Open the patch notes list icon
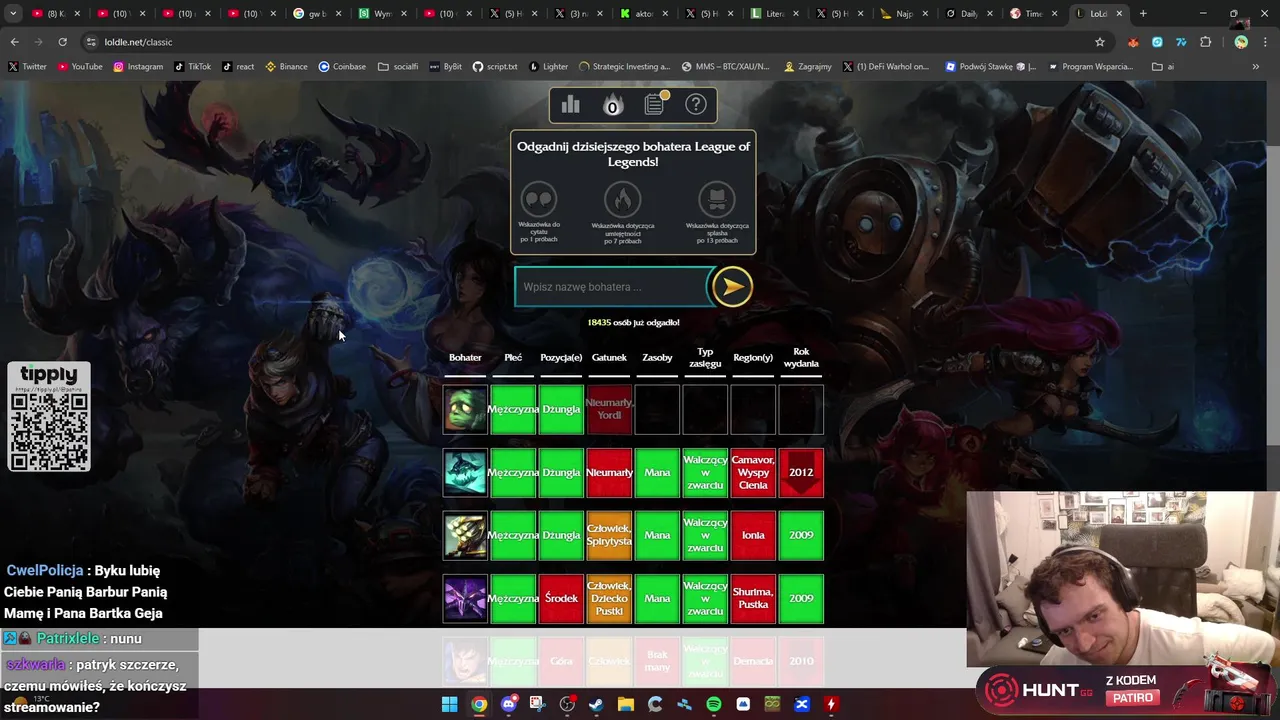This screenshot has height=720, width=1280. coord(655,103)
